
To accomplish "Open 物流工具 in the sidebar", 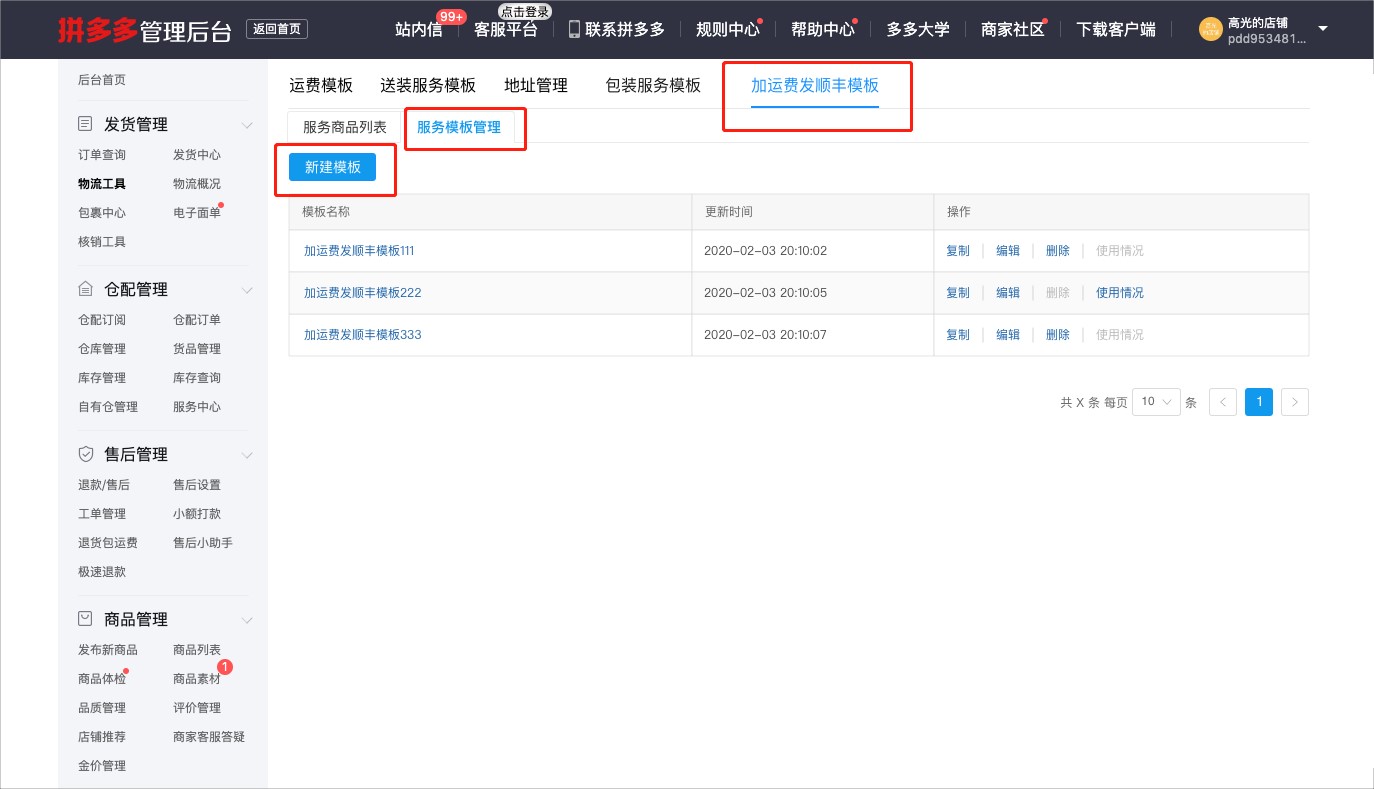I will click(x=102, y=184).
